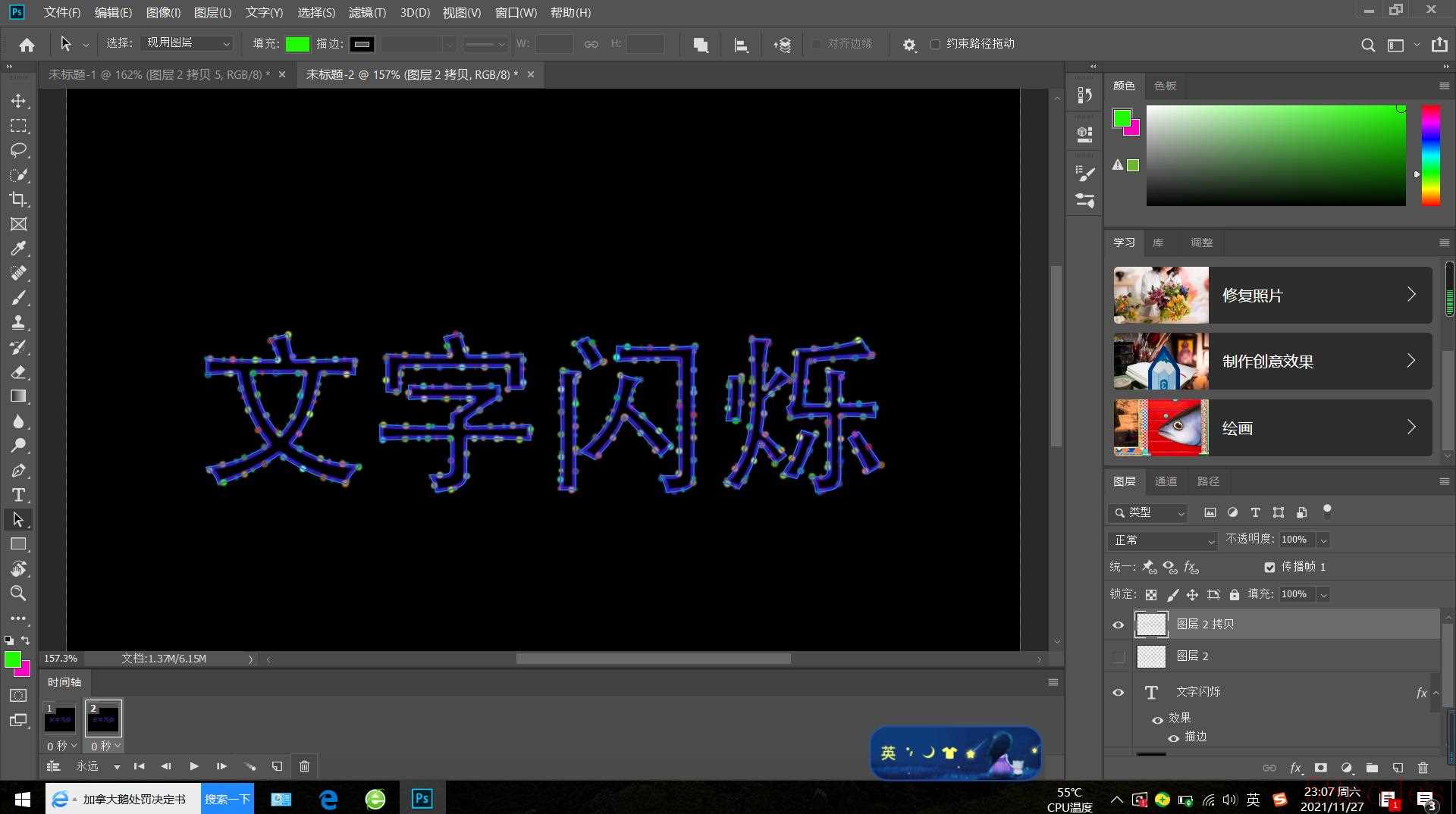Open the 滤镜(T) menu

367,12
